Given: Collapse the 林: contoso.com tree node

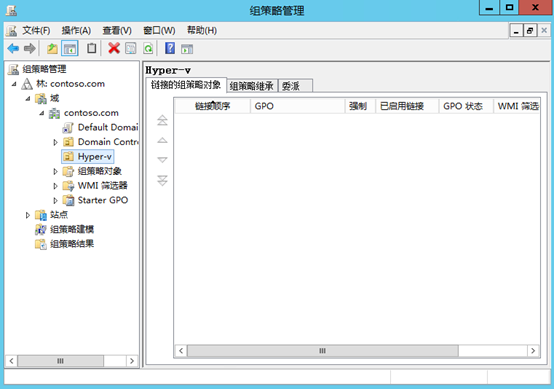Looking at the screenshot, I should (14, 84).
